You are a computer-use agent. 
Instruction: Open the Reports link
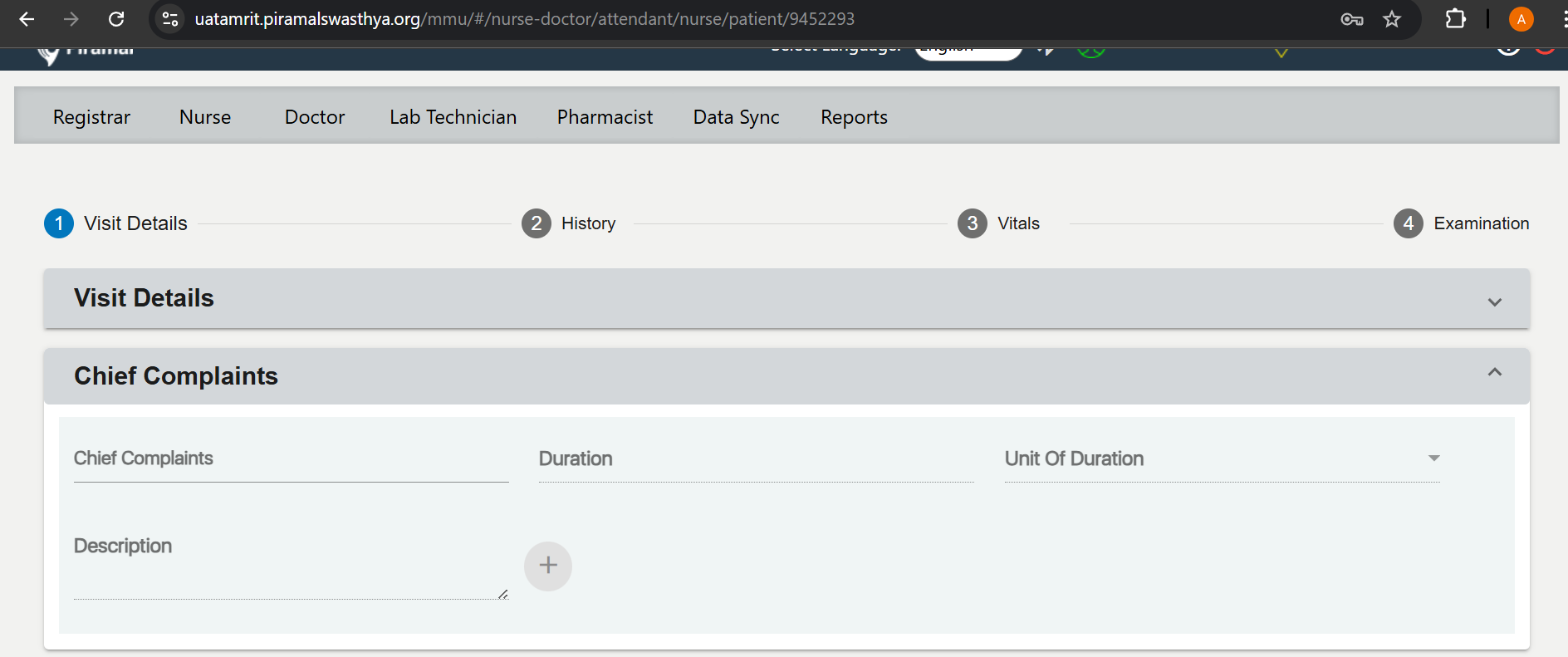tap(854, 117)
